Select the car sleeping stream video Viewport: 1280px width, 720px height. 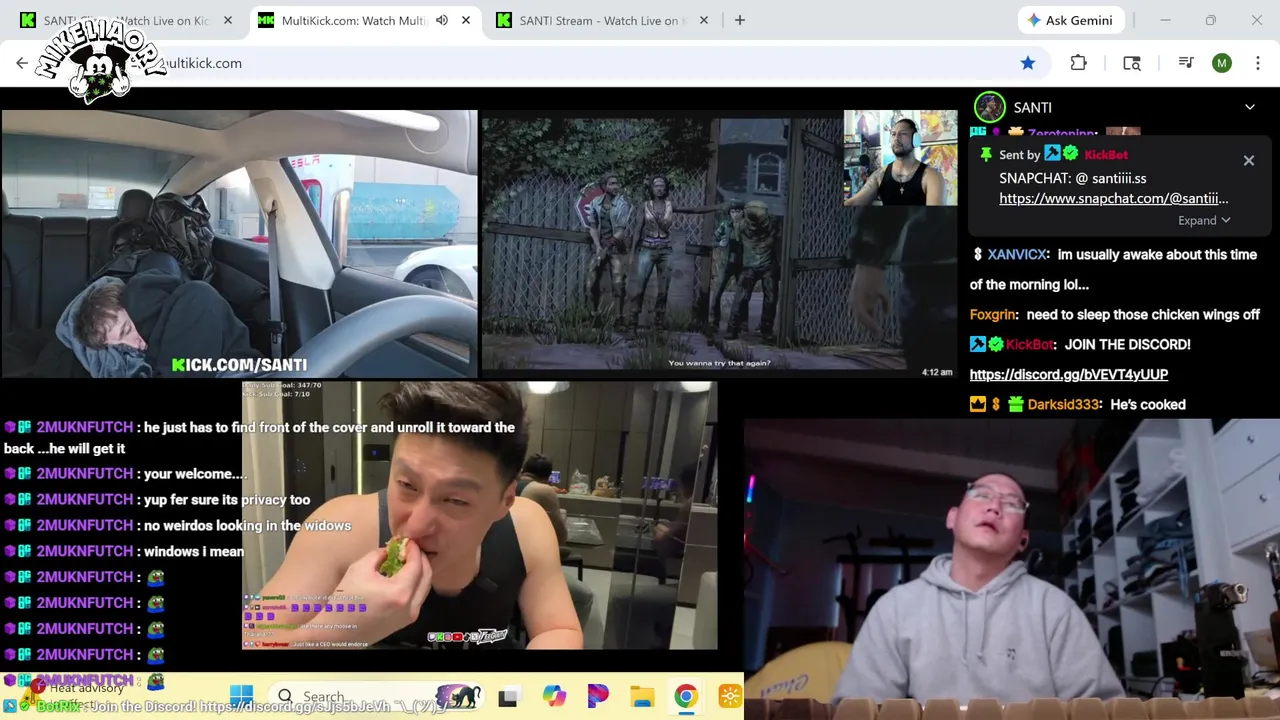tap(239, 243)
